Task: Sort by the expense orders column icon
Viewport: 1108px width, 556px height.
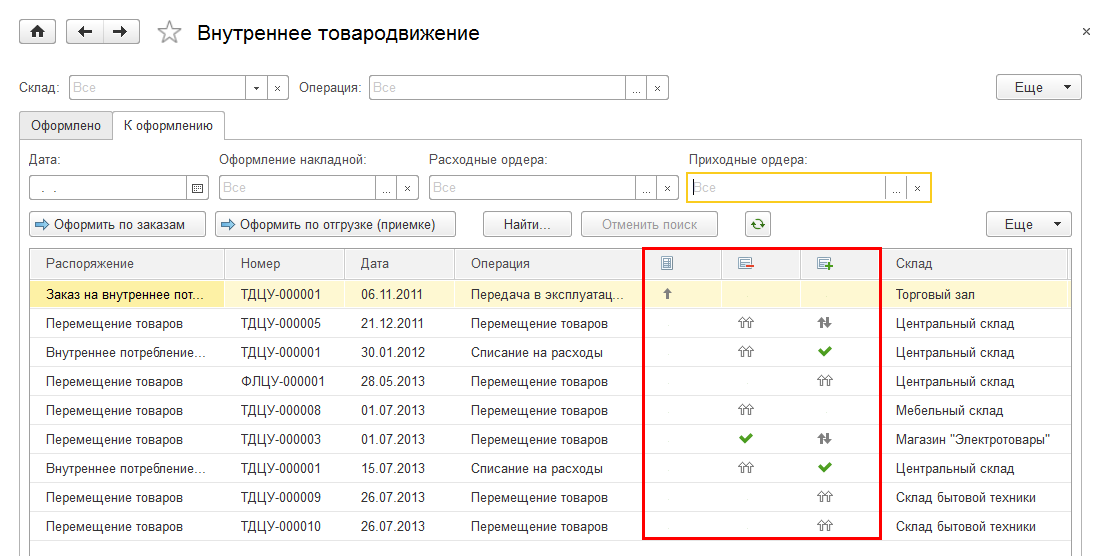Action: [745, 264]
